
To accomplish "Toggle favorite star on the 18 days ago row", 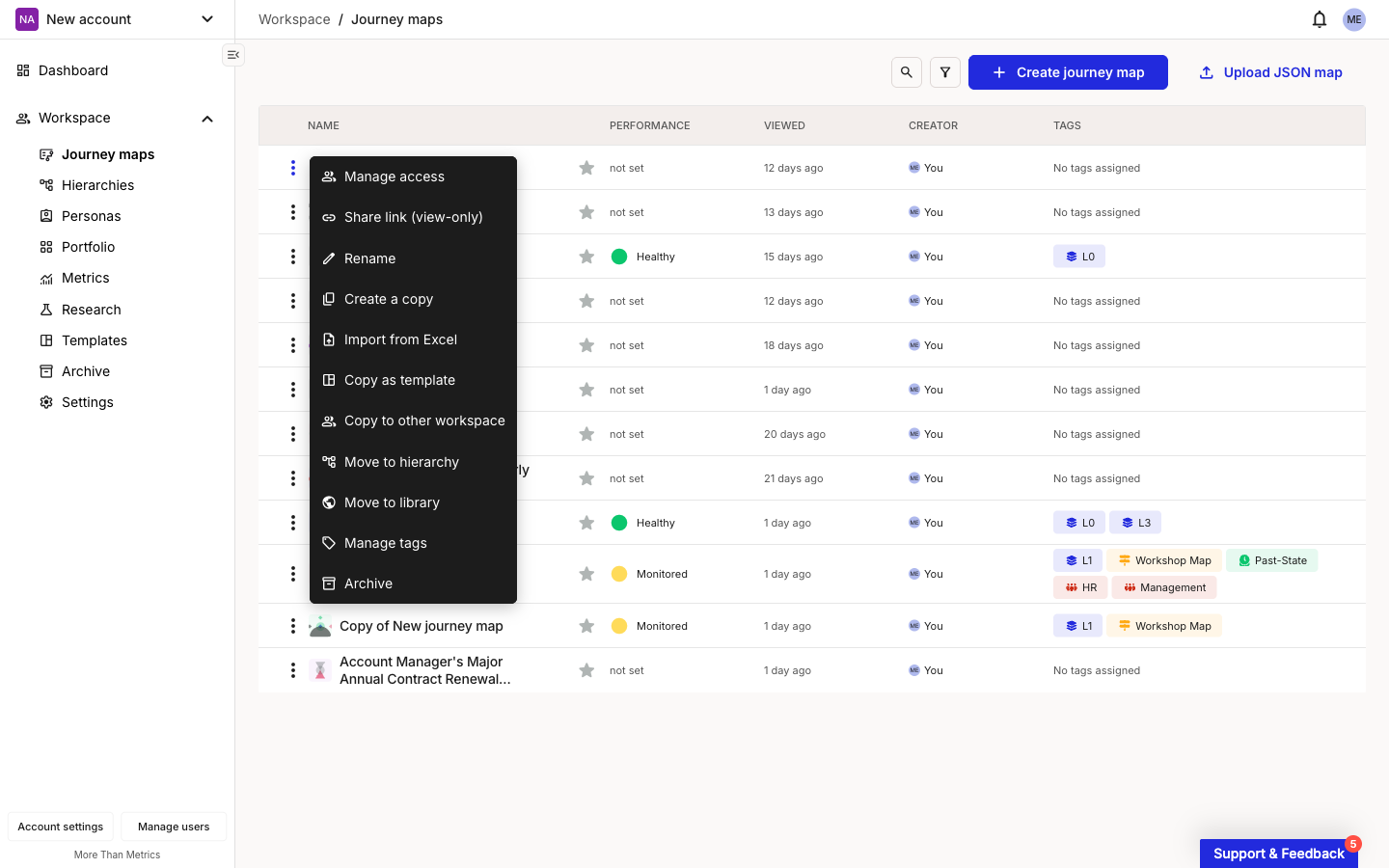I will pyautogui.click(x=586, y=345).
